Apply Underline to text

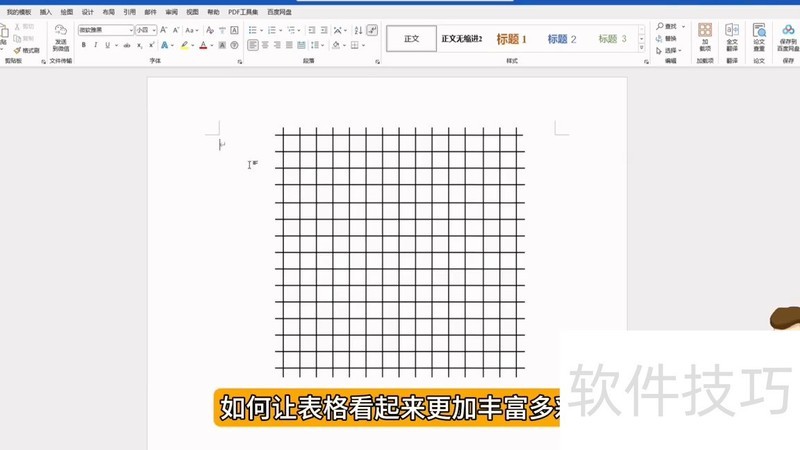[107, 45]
